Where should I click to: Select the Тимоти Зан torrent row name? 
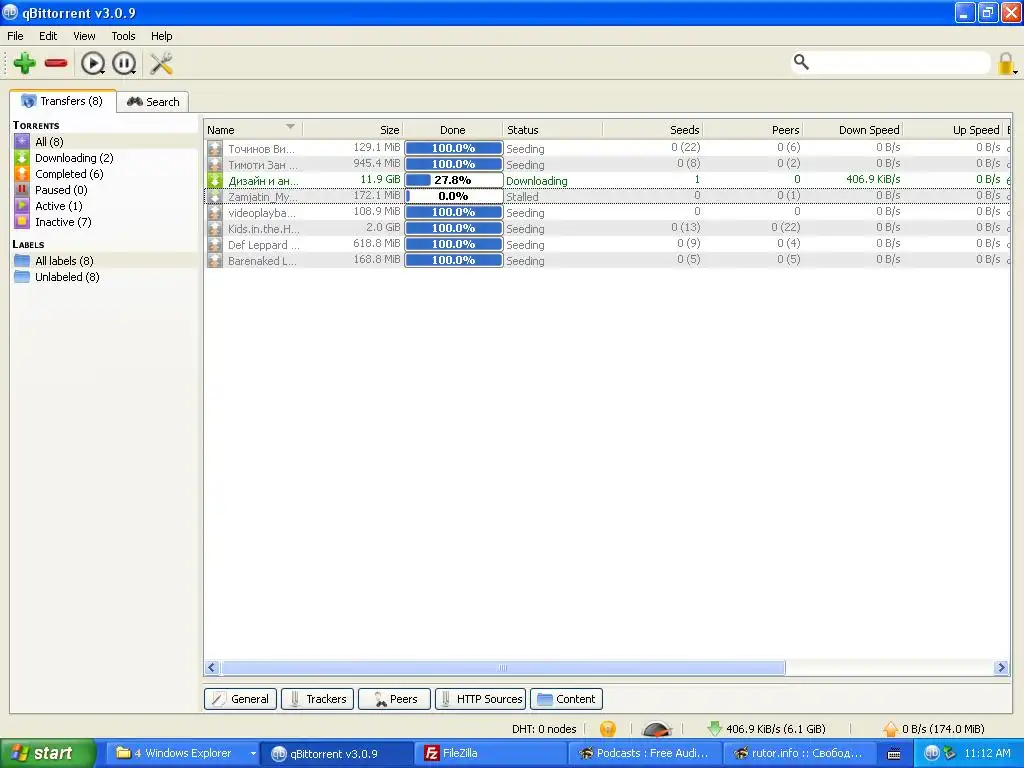(x=263, y=165)
